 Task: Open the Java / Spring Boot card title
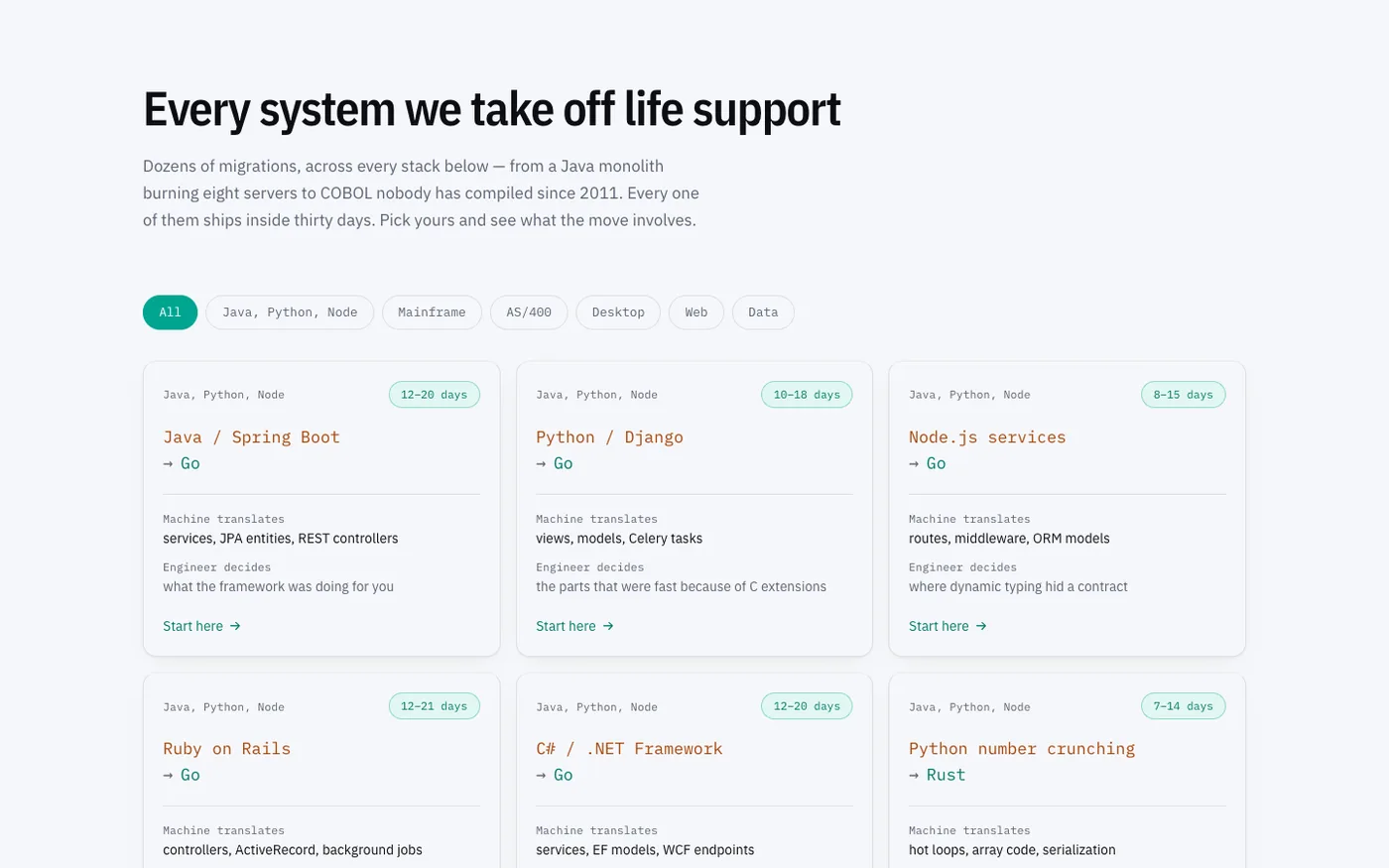pyautogui.click(x=251, y=437)
